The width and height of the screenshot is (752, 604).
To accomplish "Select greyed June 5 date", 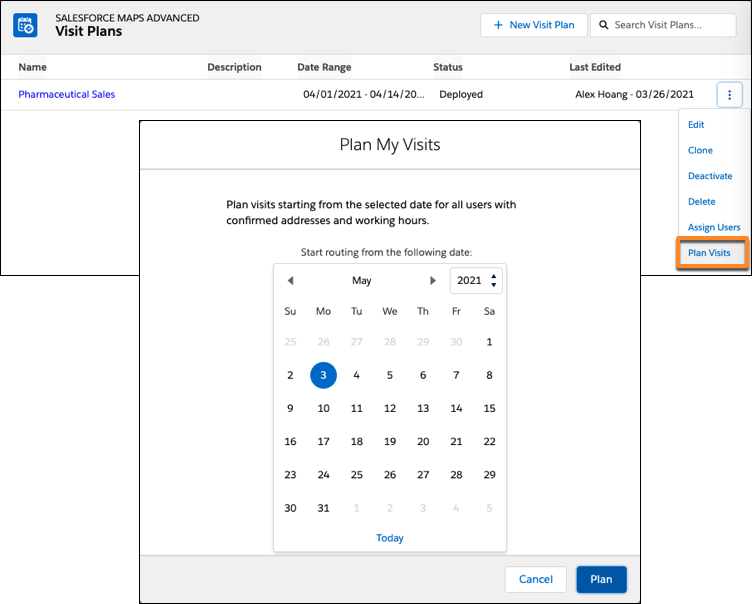I will (x=489, y=508).
